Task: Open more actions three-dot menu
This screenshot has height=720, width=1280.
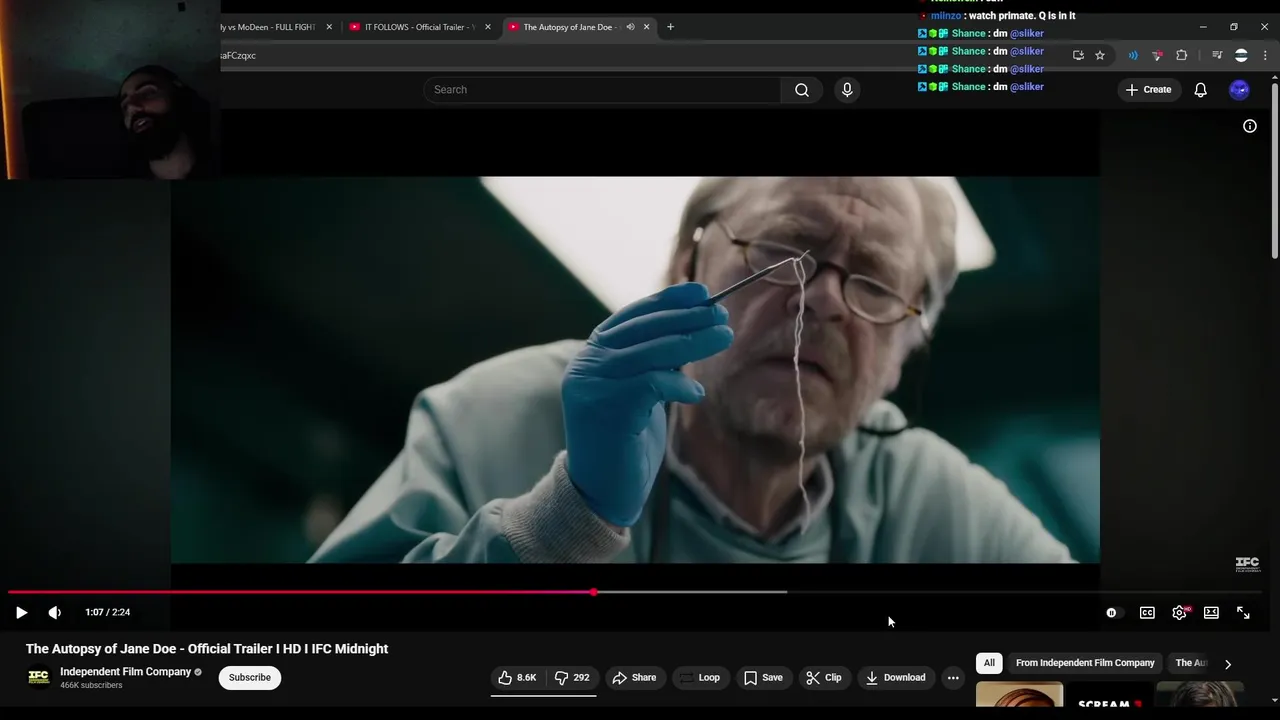Action: [953, 678]
